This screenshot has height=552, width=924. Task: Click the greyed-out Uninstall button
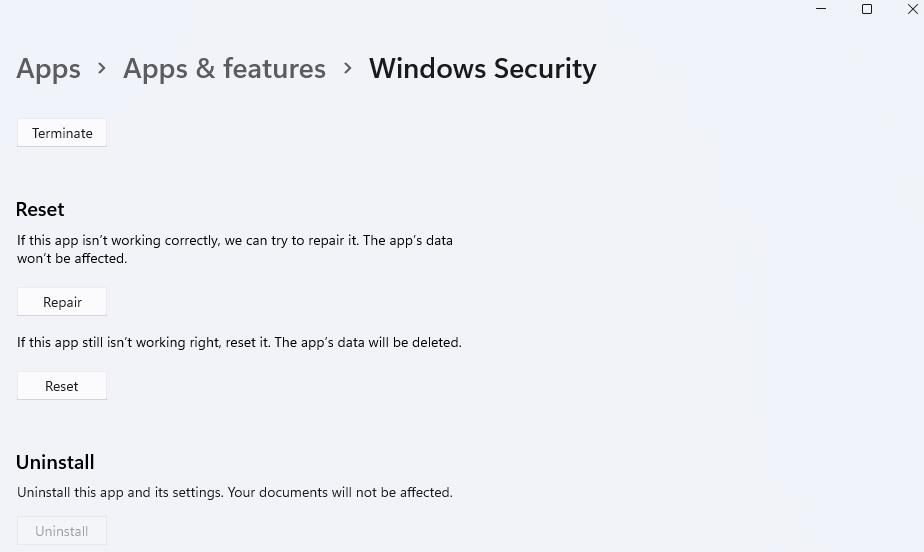(x=62, y=531)
